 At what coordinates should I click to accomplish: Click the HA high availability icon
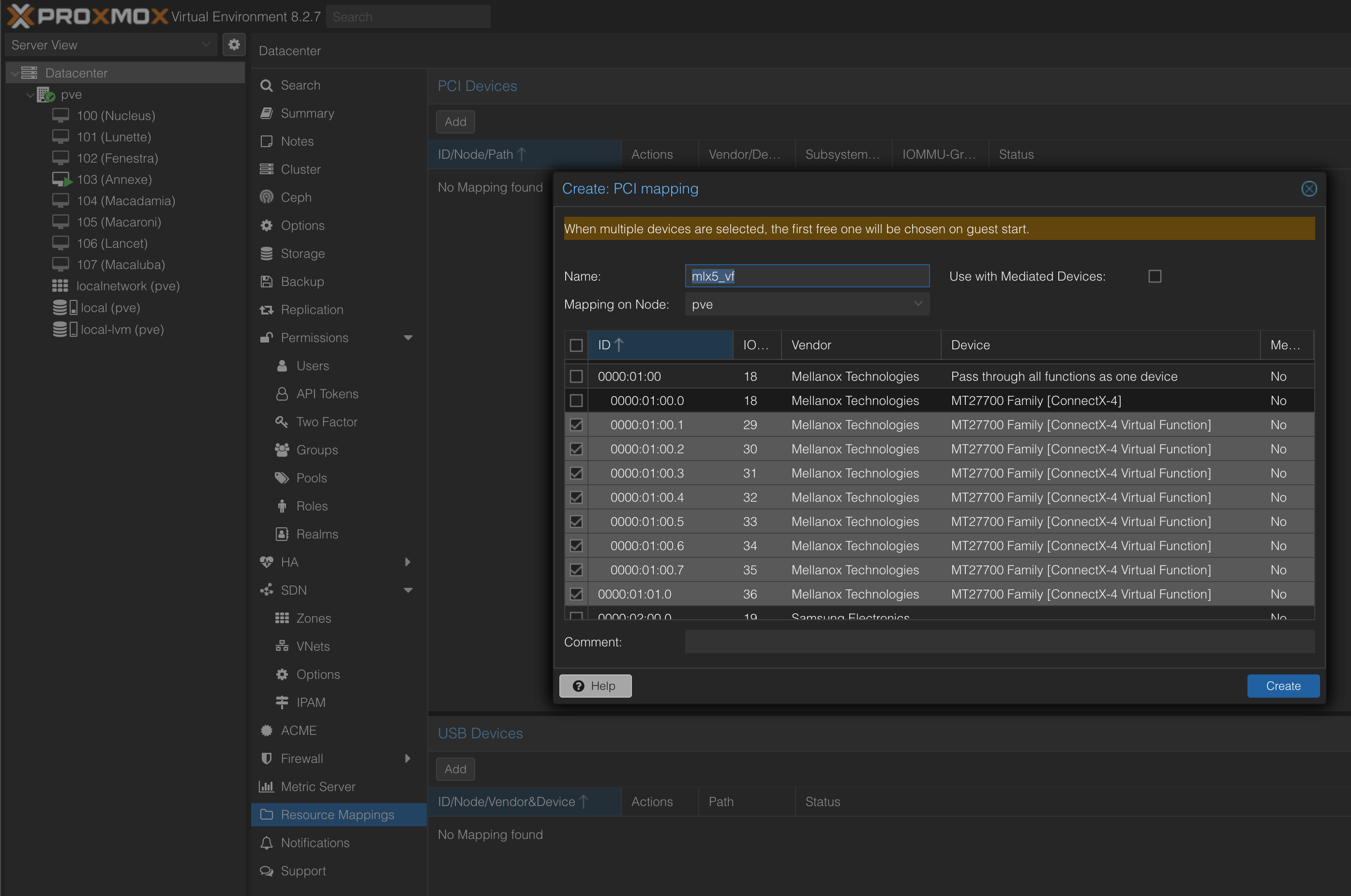(266, 562)
